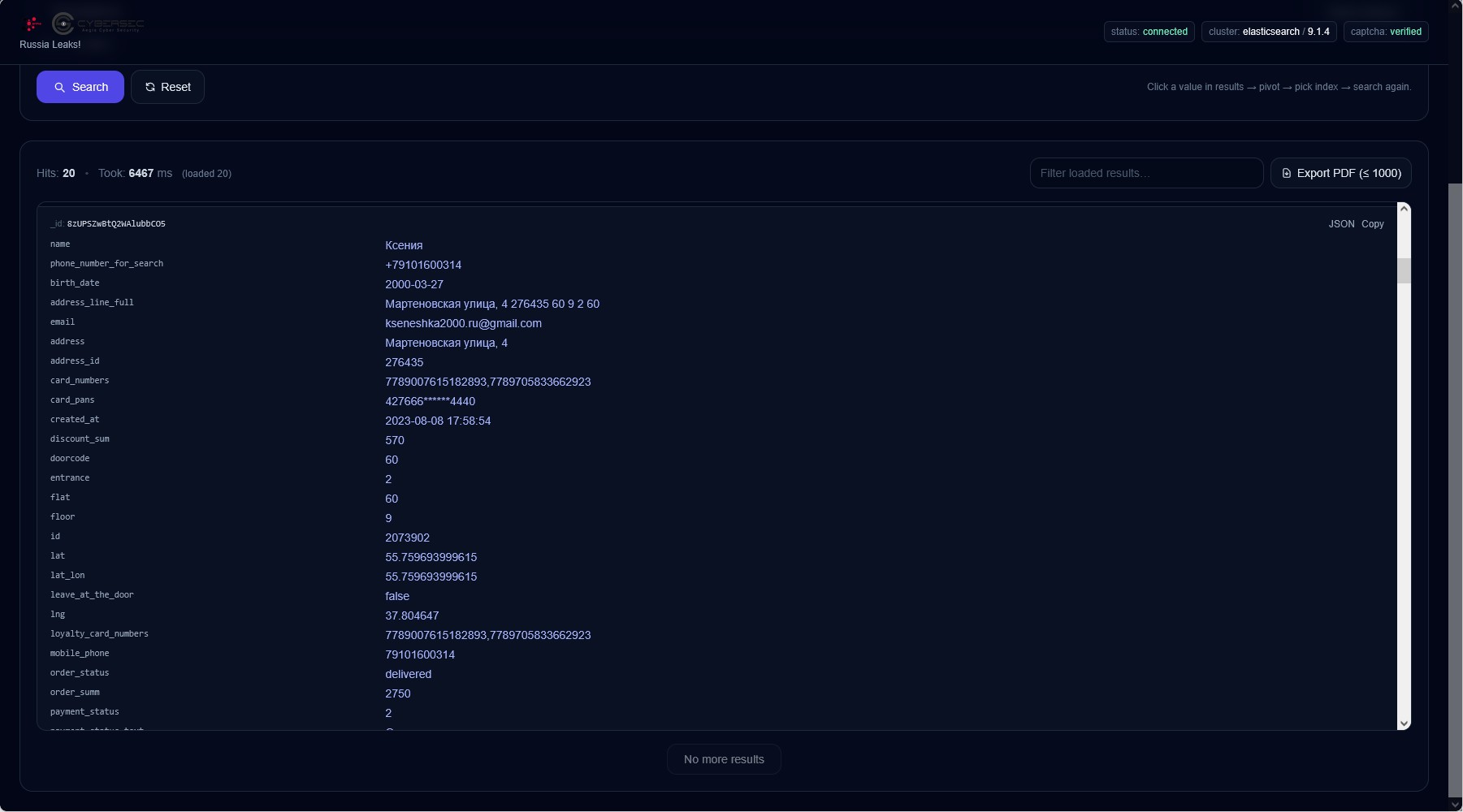Select the discount_sum value 570
Image resolution: width=1463 pixels, height=812 pixels.
pyautogui.click(x=395, y=441)
